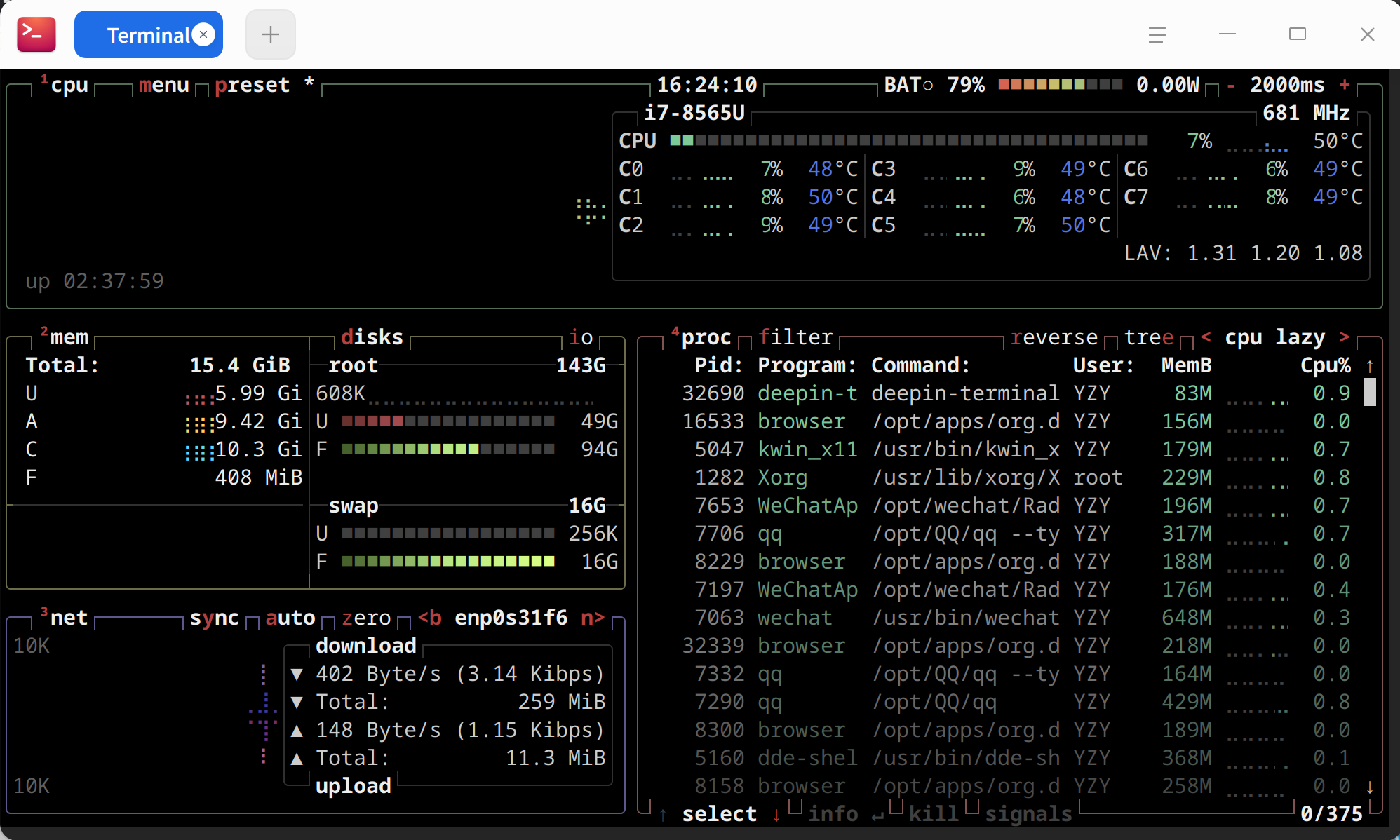Toggle the io mode for disks

coord(581,337)
